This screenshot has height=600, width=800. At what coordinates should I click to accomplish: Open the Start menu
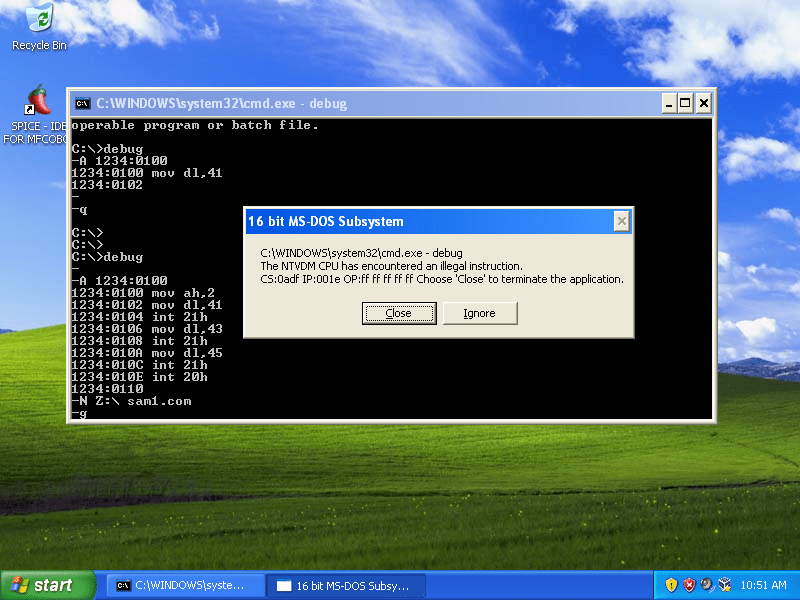click(45, 585)
